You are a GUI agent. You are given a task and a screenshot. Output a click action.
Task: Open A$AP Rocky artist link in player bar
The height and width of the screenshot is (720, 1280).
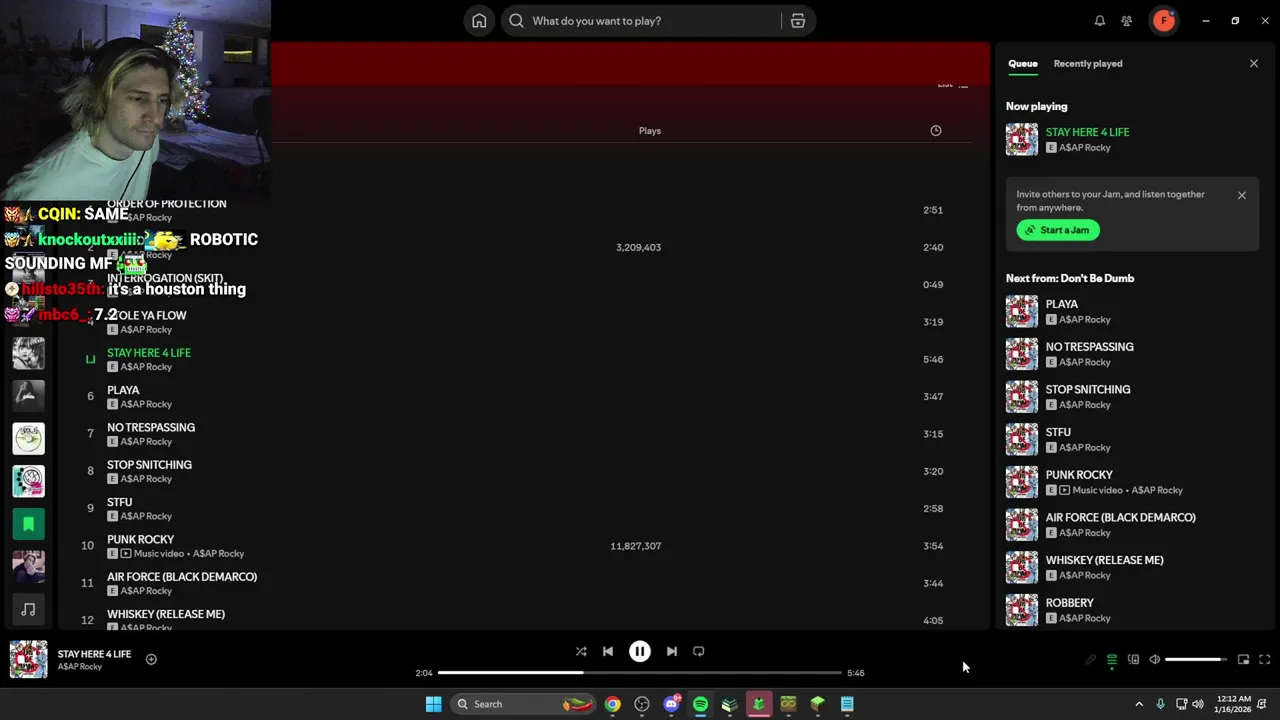[x=80, y=667]
